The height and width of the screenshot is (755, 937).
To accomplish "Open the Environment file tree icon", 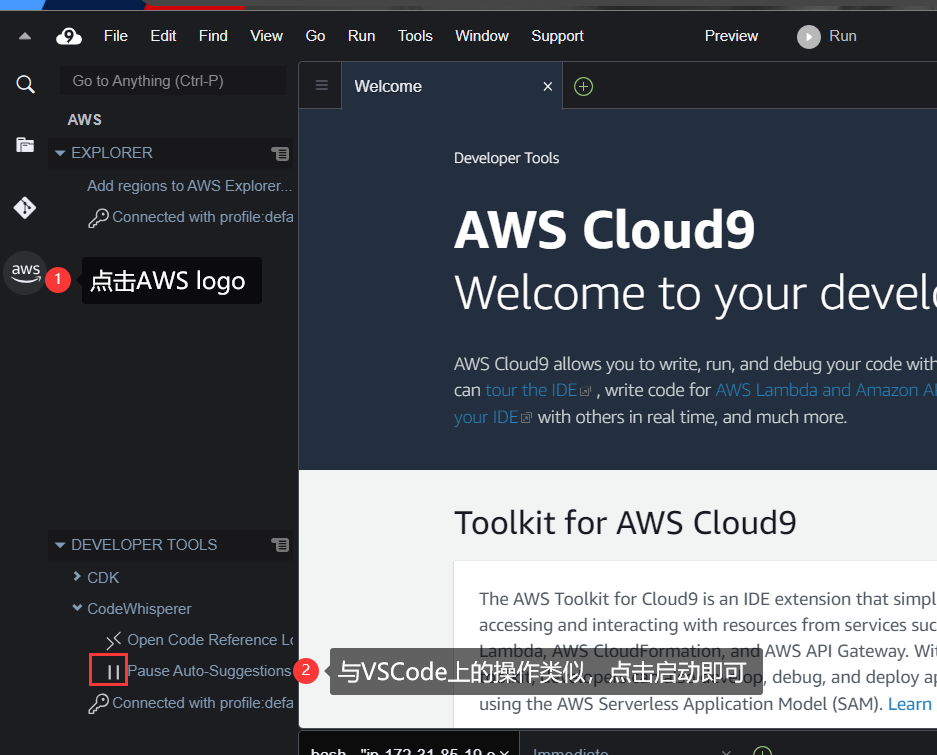I will tap(25, 145).
